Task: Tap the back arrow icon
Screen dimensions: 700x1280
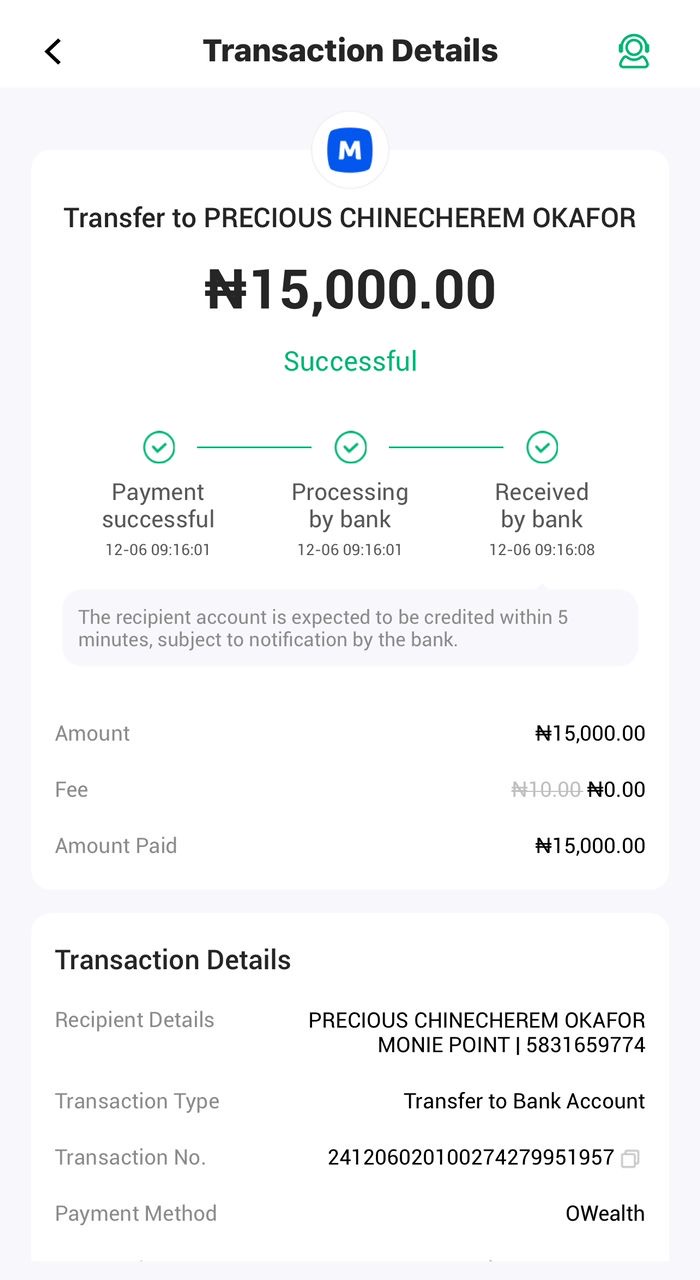Action: 53,51
